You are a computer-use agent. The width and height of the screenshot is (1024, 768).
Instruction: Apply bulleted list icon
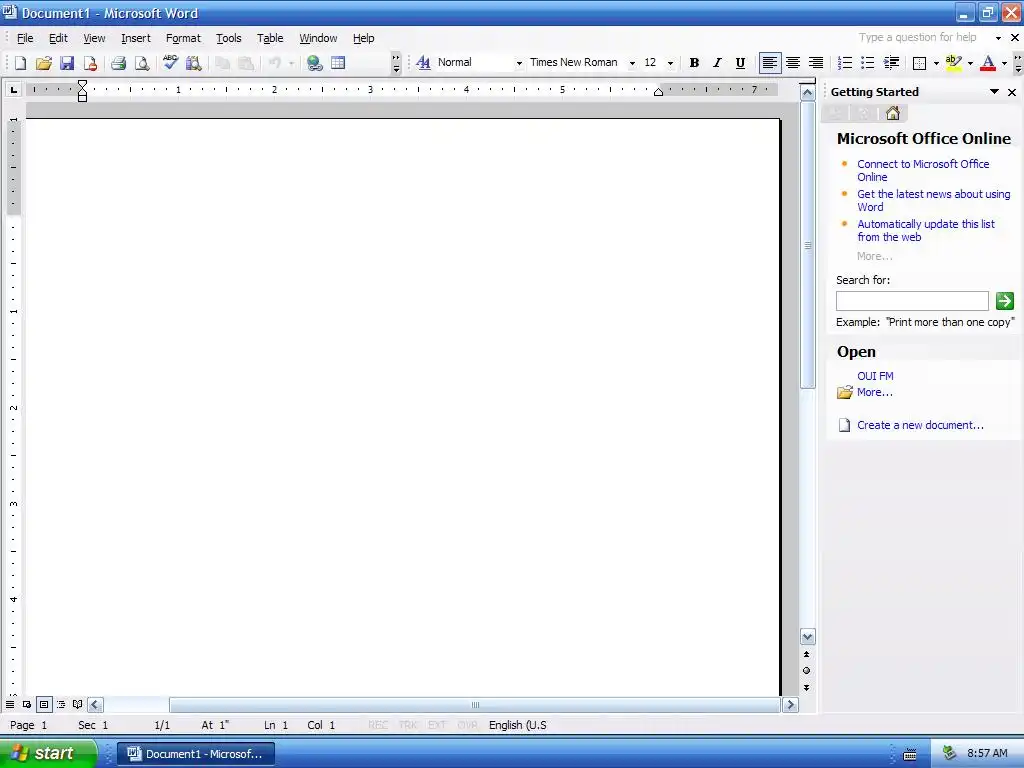point(867,63)
